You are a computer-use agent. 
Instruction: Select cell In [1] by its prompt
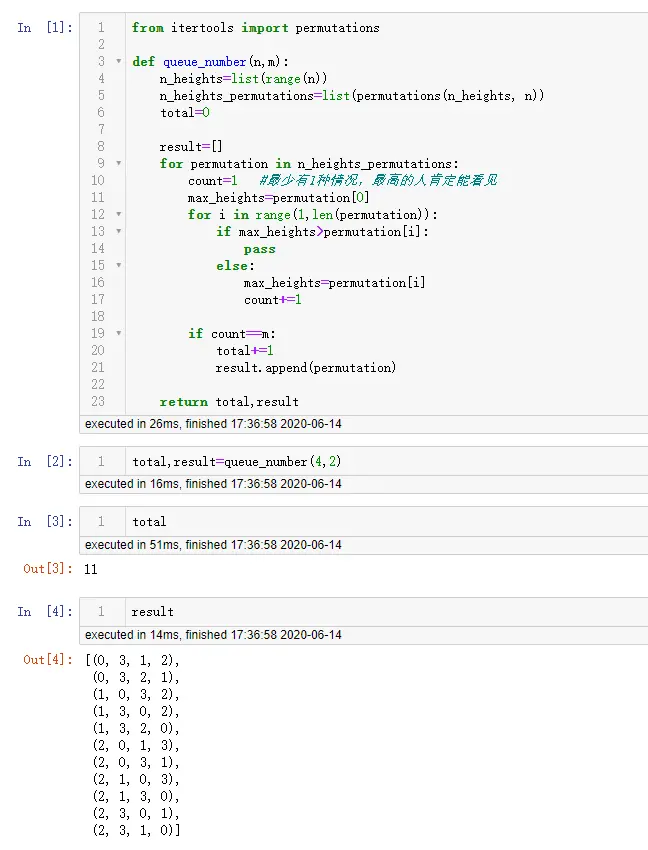[x=45, y=28]
